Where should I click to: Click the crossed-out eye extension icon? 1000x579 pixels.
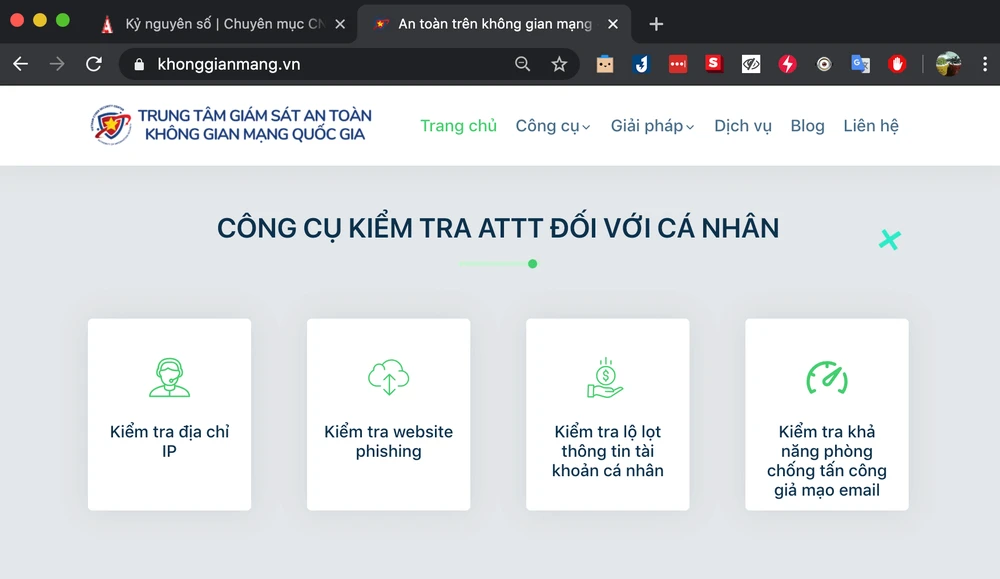pos(751,64)
